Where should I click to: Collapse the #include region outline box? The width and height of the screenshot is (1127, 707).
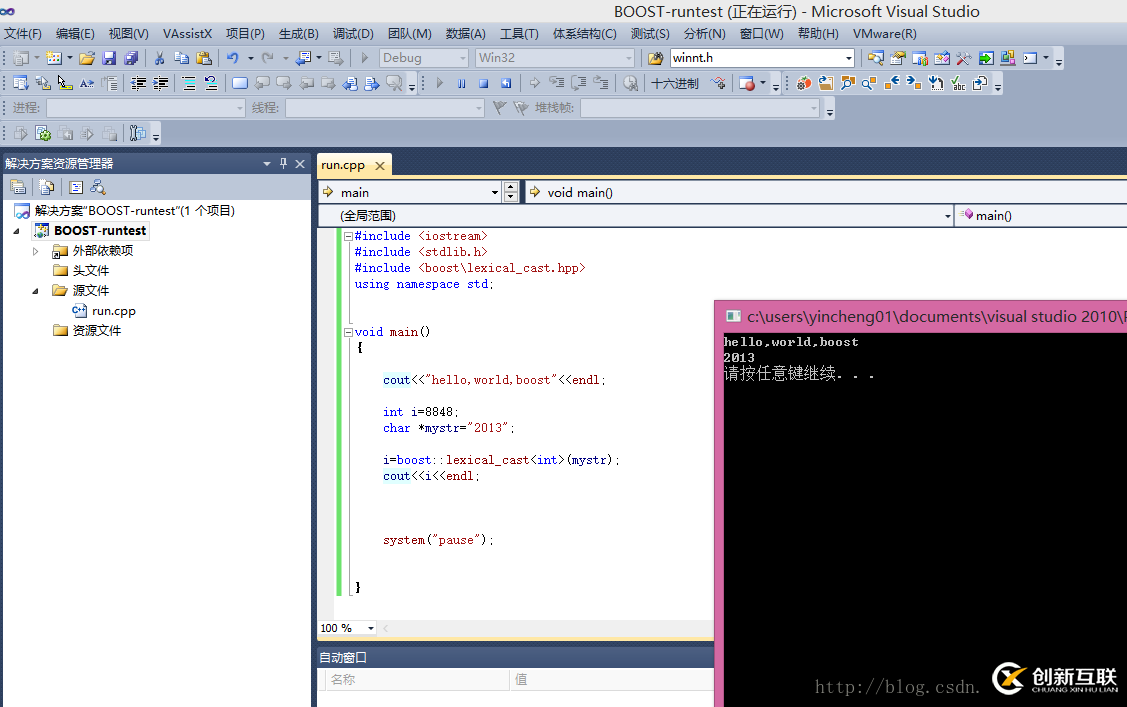point(347,236)
